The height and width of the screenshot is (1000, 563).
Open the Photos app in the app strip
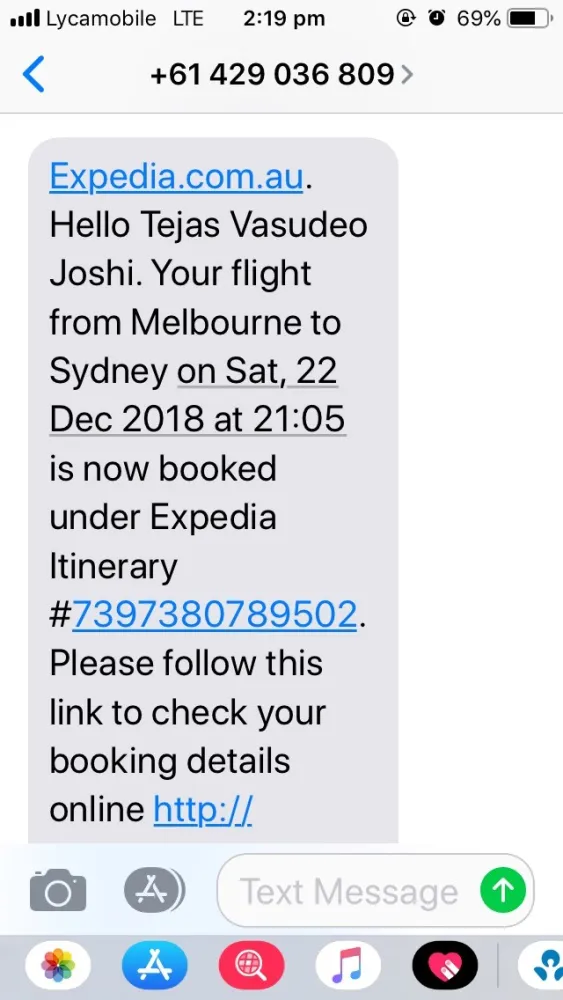[58, 965]
